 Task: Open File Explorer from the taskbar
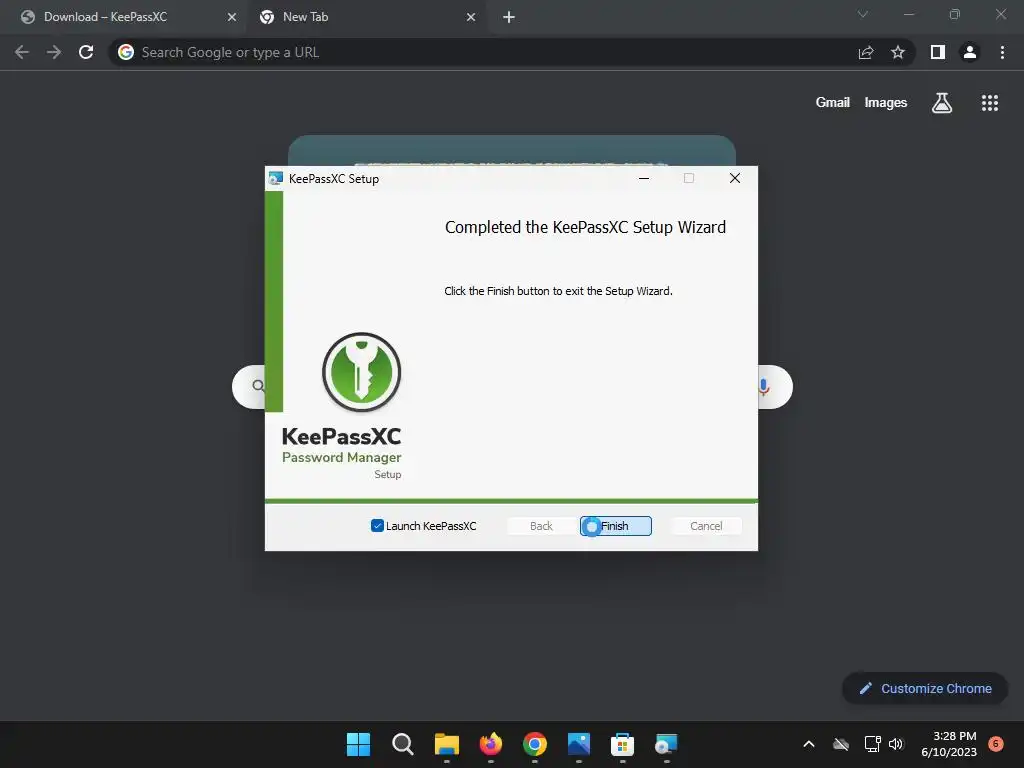[x=447, y=744]
